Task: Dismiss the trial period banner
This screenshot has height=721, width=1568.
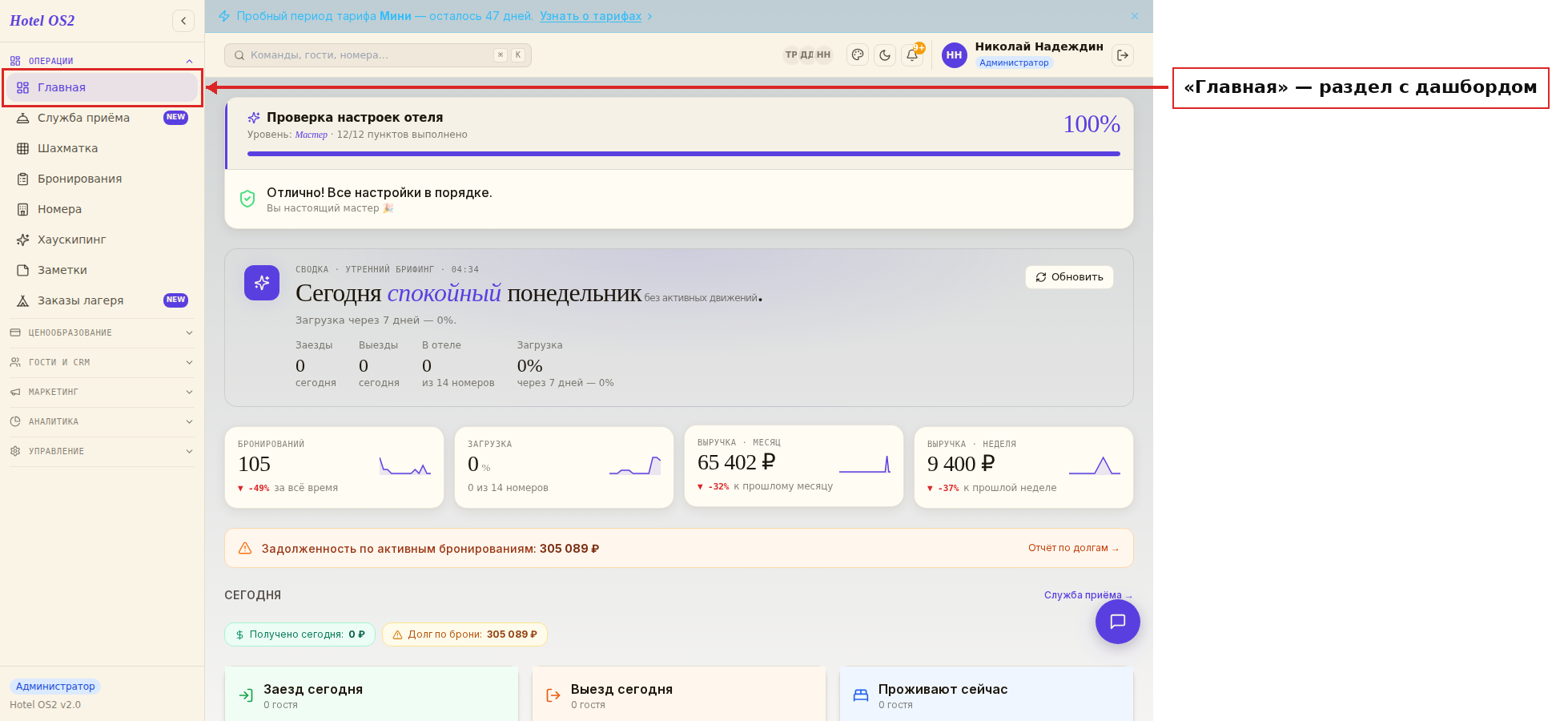Action: coord(1135,16)
